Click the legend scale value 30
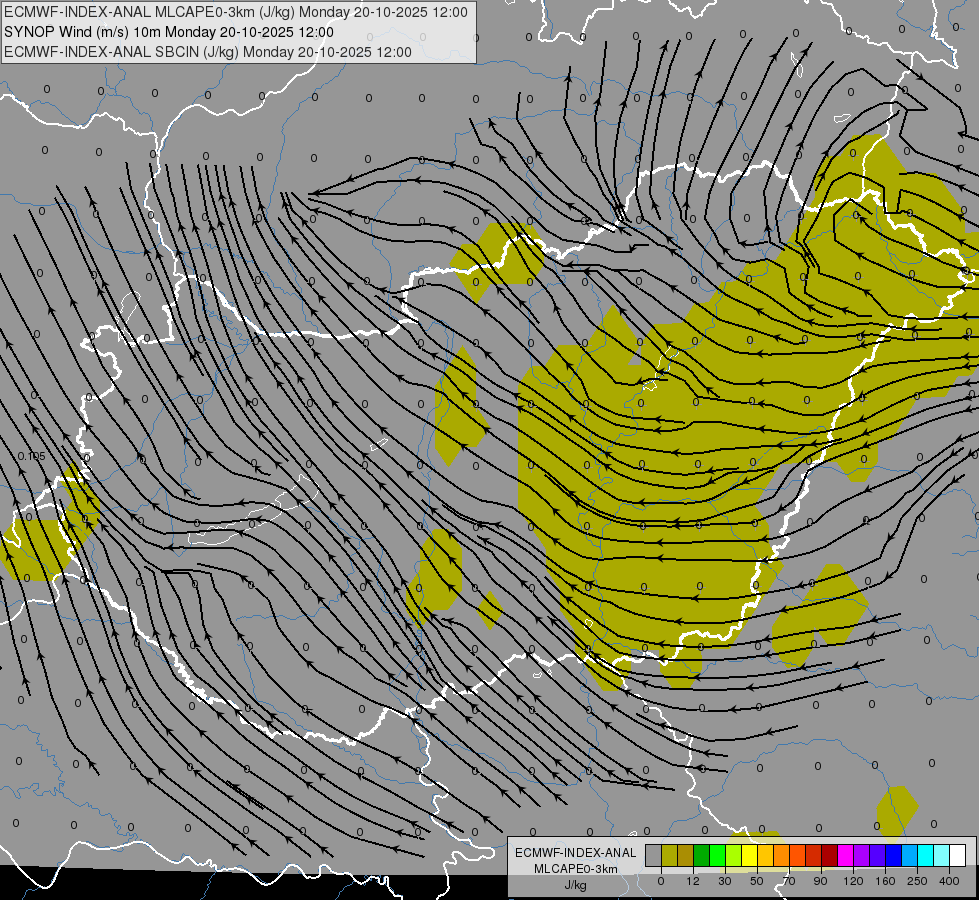Screen dimensions: 979x900 (725, 881)
